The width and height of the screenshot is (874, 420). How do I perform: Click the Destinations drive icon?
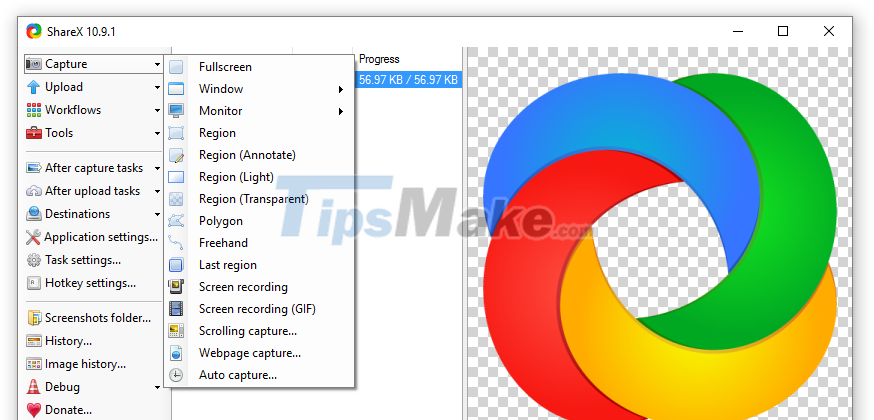coord(34,214)
